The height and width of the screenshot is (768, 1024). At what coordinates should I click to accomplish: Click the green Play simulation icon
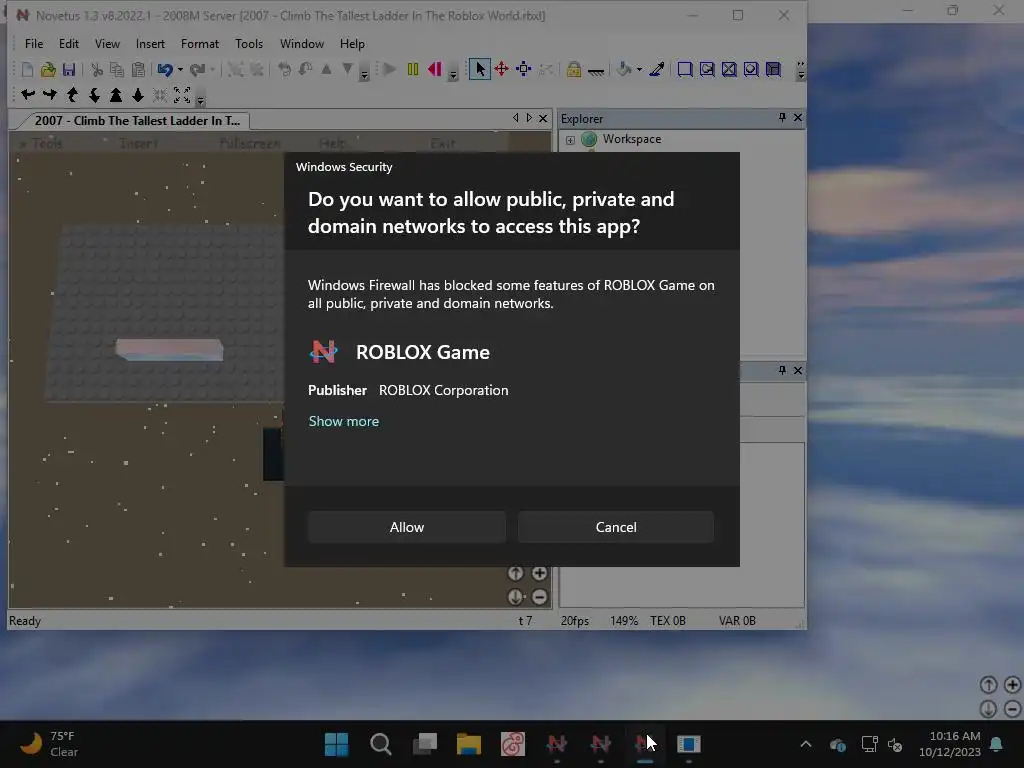point(390,69)
